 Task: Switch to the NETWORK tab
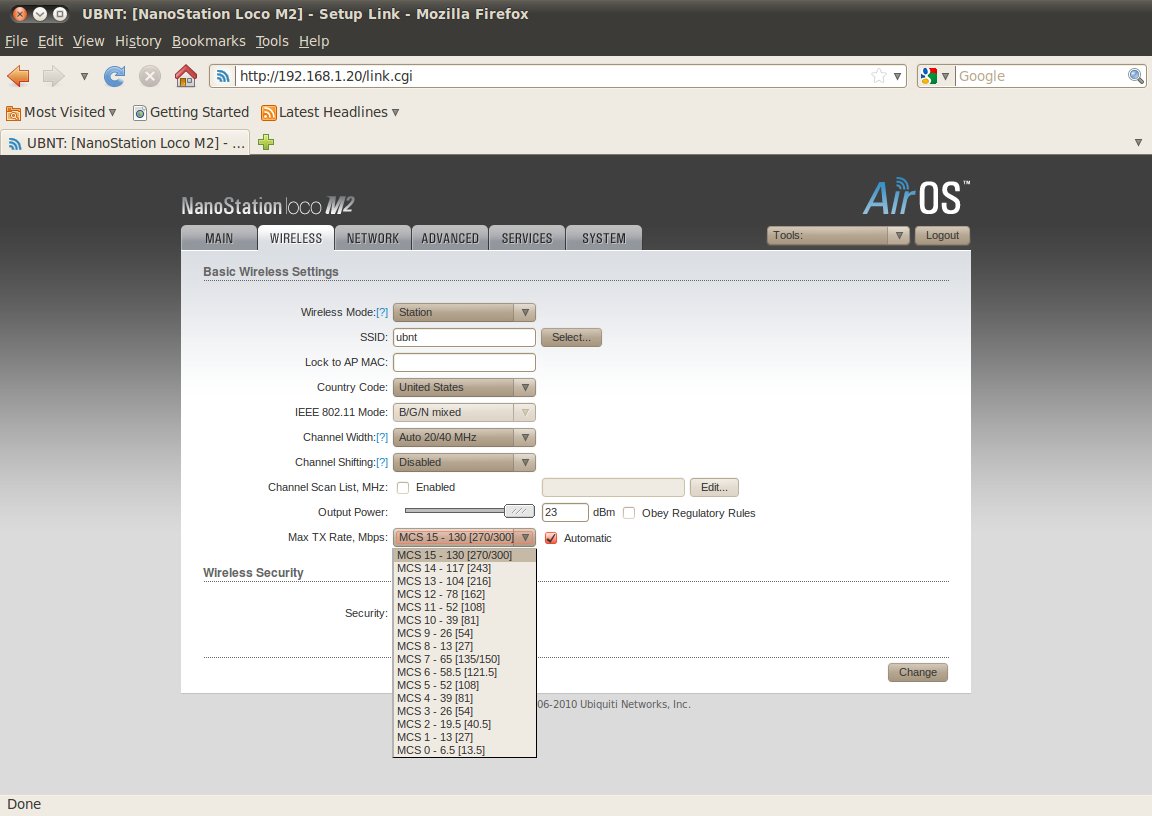tap(372, 238)
